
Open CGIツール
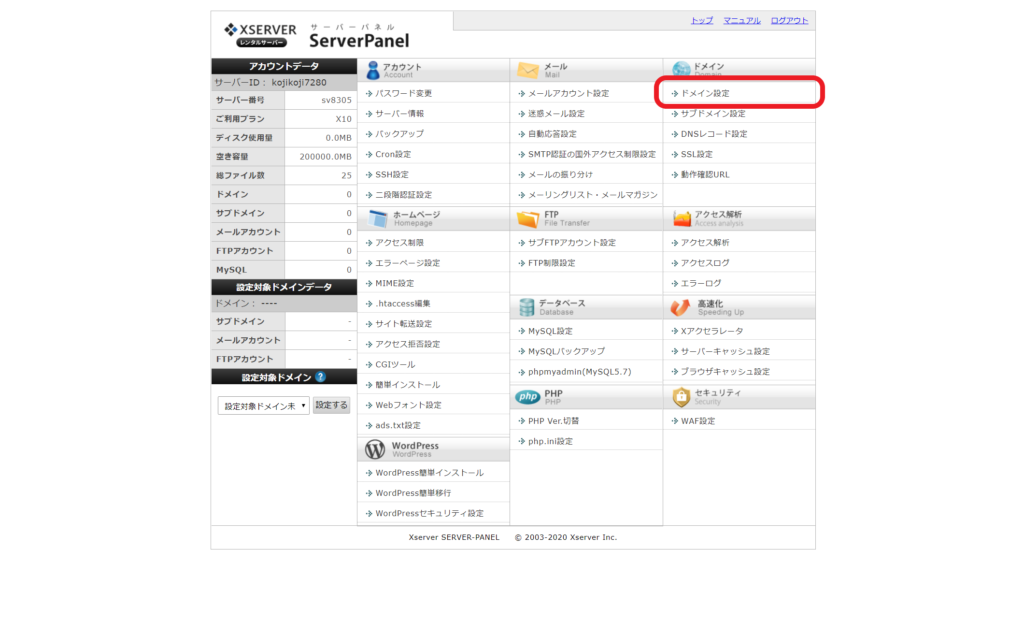395,364
